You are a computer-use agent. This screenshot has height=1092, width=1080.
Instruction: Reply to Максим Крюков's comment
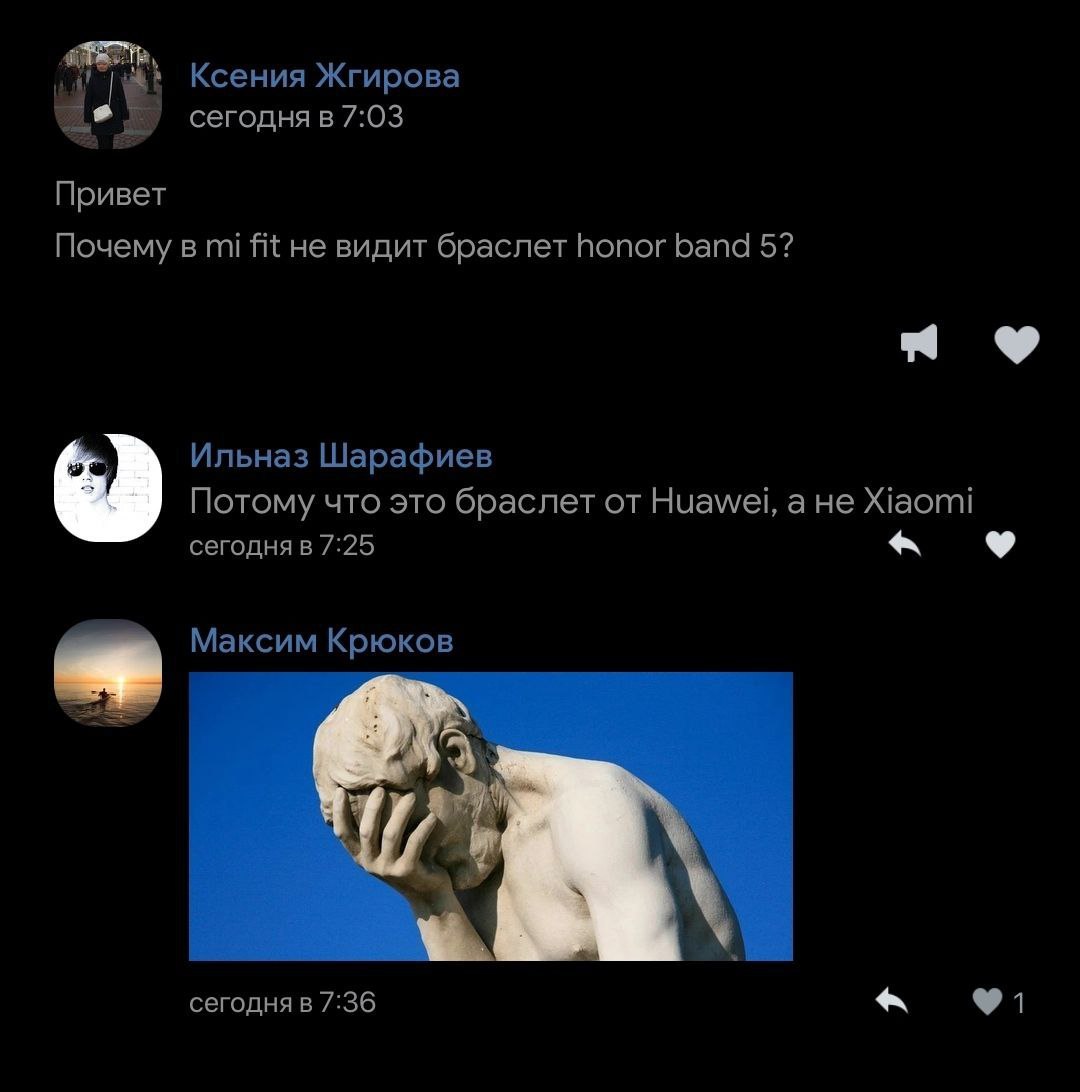coord(891,1001)
